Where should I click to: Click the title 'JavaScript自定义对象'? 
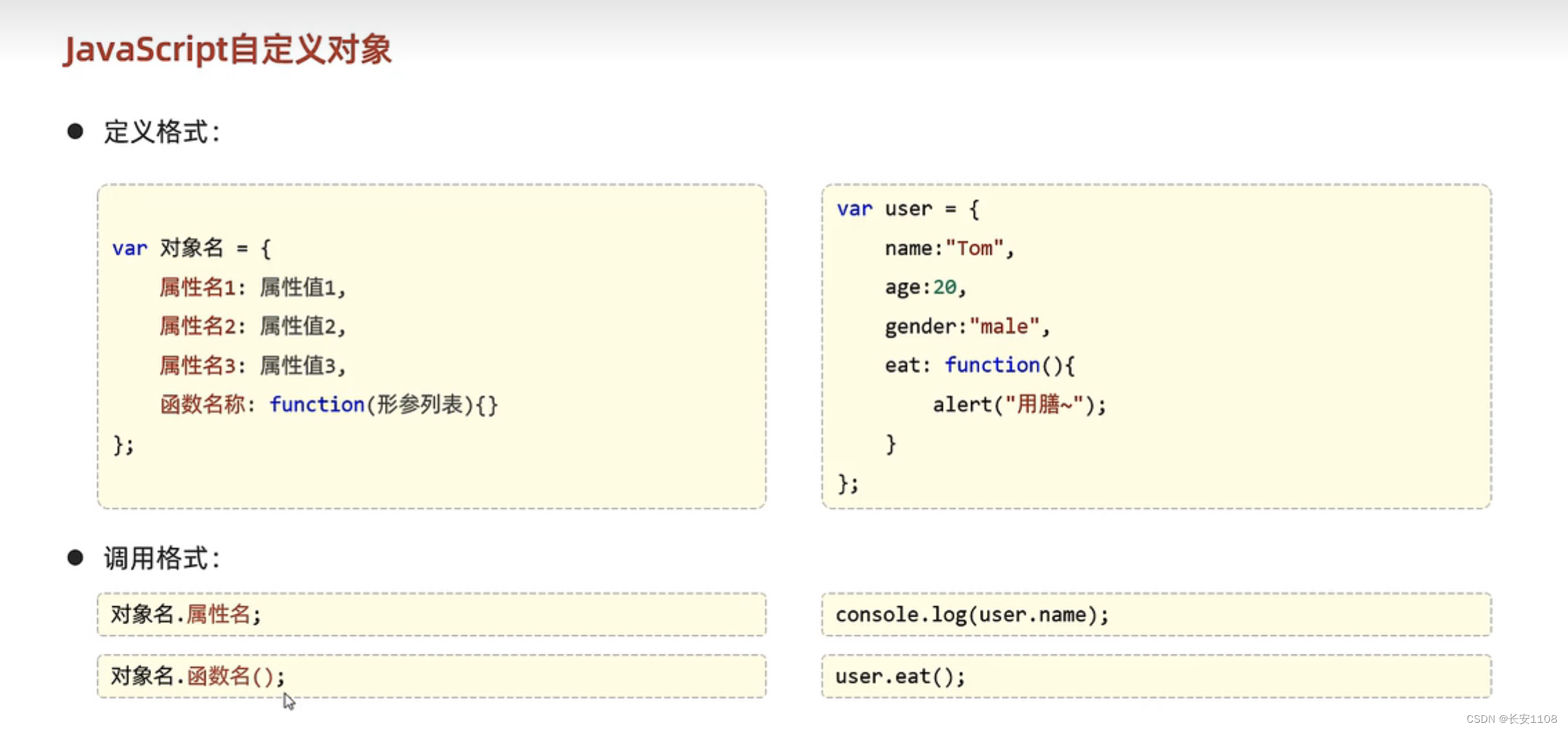click(227, 50)
